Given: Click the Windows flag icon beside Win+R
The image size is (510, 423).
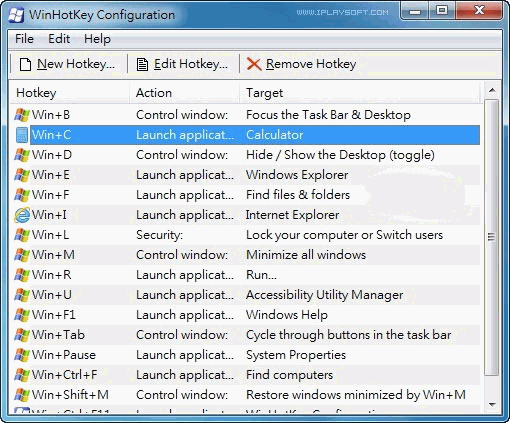Looking at the screenshot, I should pos(22,275).
